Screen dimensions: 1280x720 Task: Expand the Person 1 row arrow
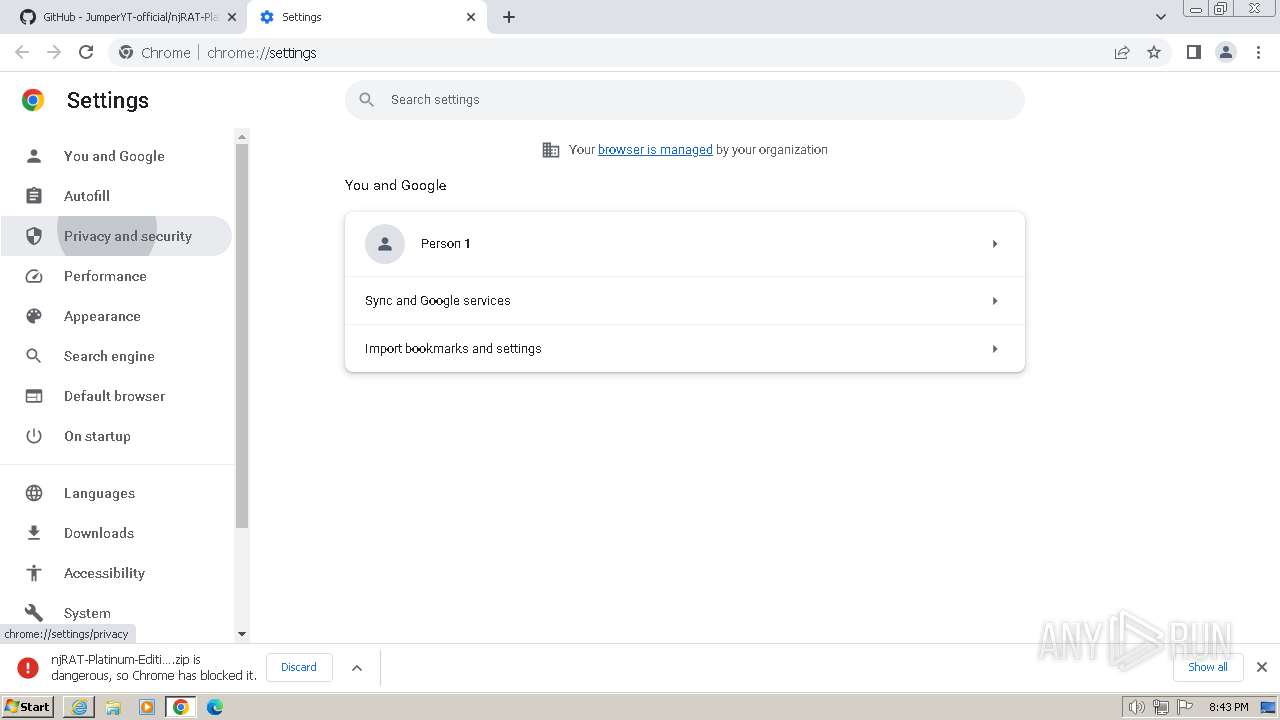995,244
